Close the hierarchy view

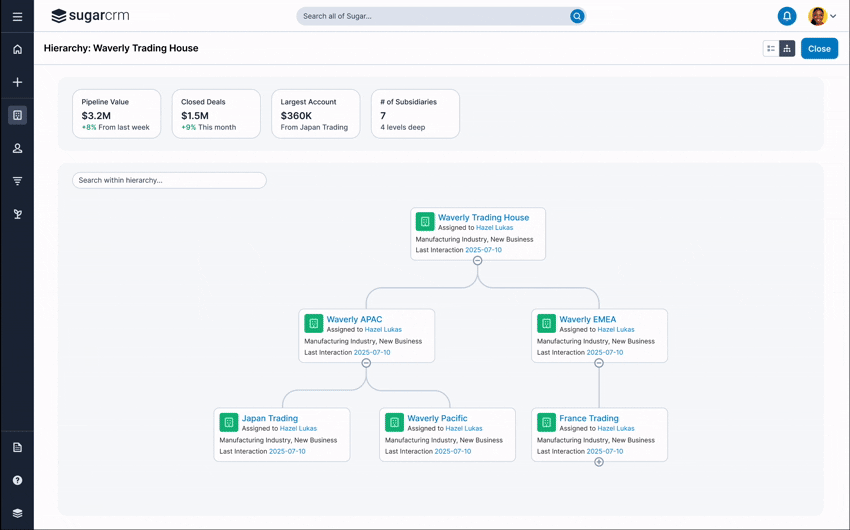click(x=819, y=49)
